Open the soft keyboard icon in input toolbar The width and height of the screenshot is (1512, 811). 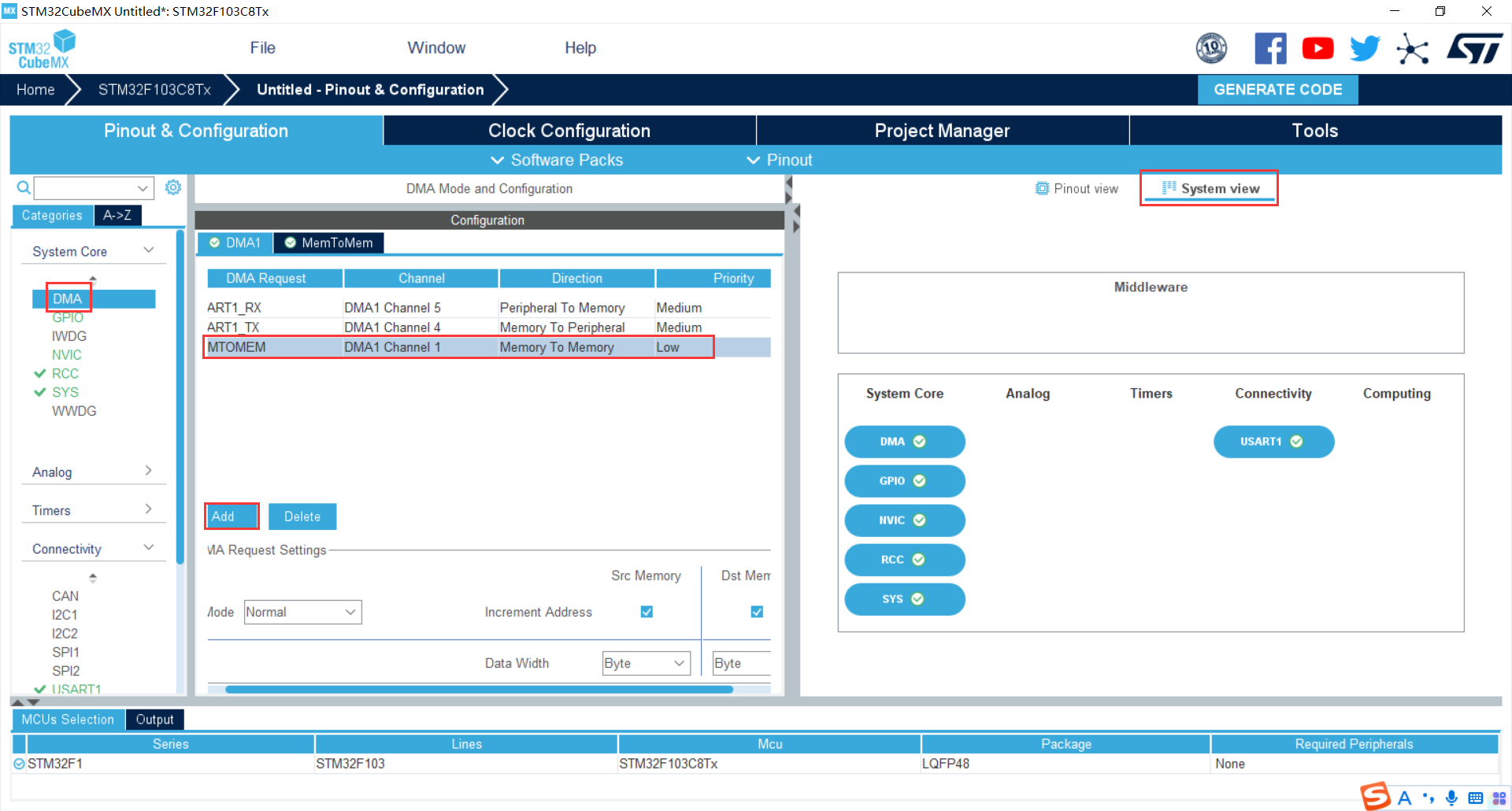click(1476, 798)
